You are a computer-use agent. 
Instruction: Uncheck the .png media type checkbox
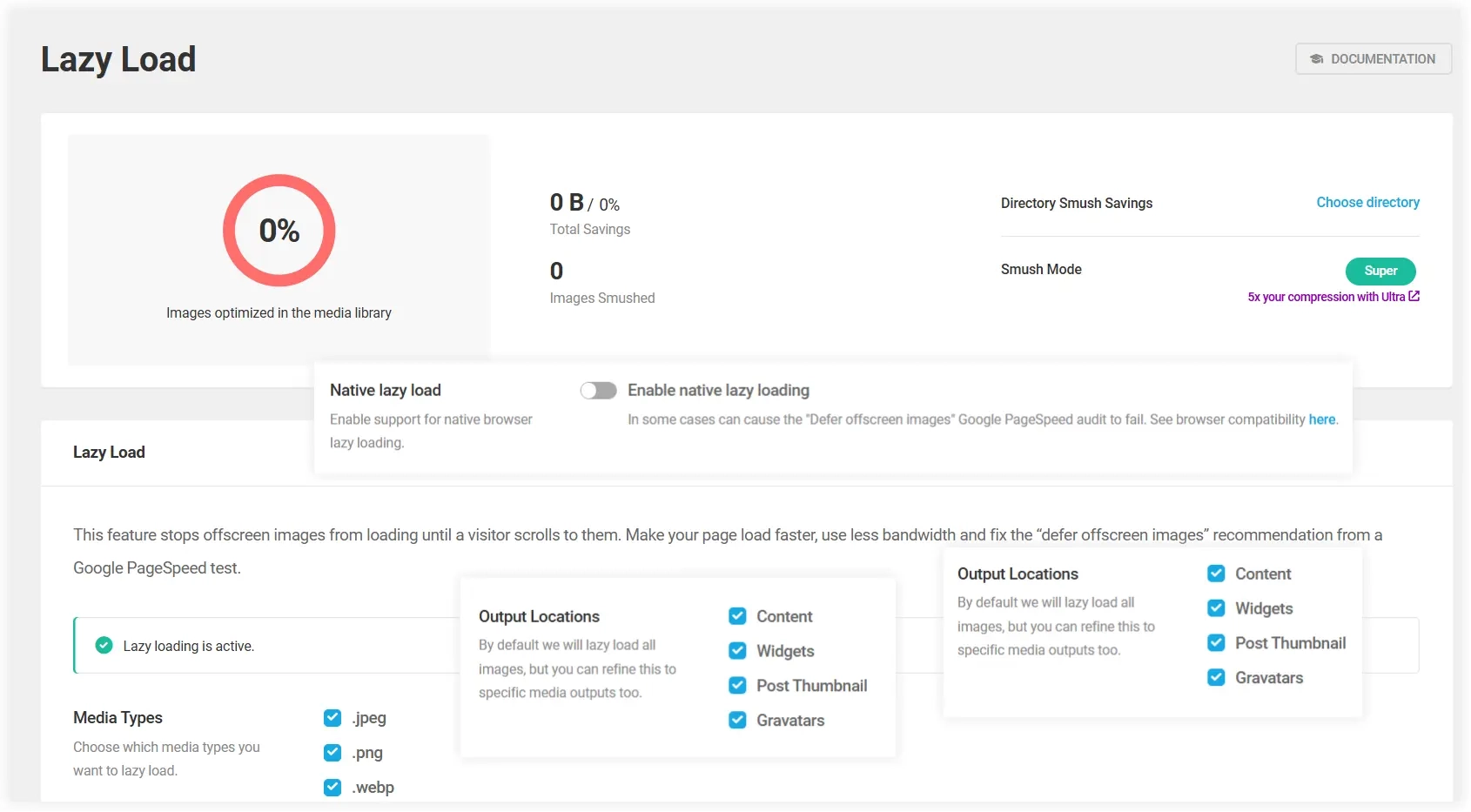[x=332, y=753]
